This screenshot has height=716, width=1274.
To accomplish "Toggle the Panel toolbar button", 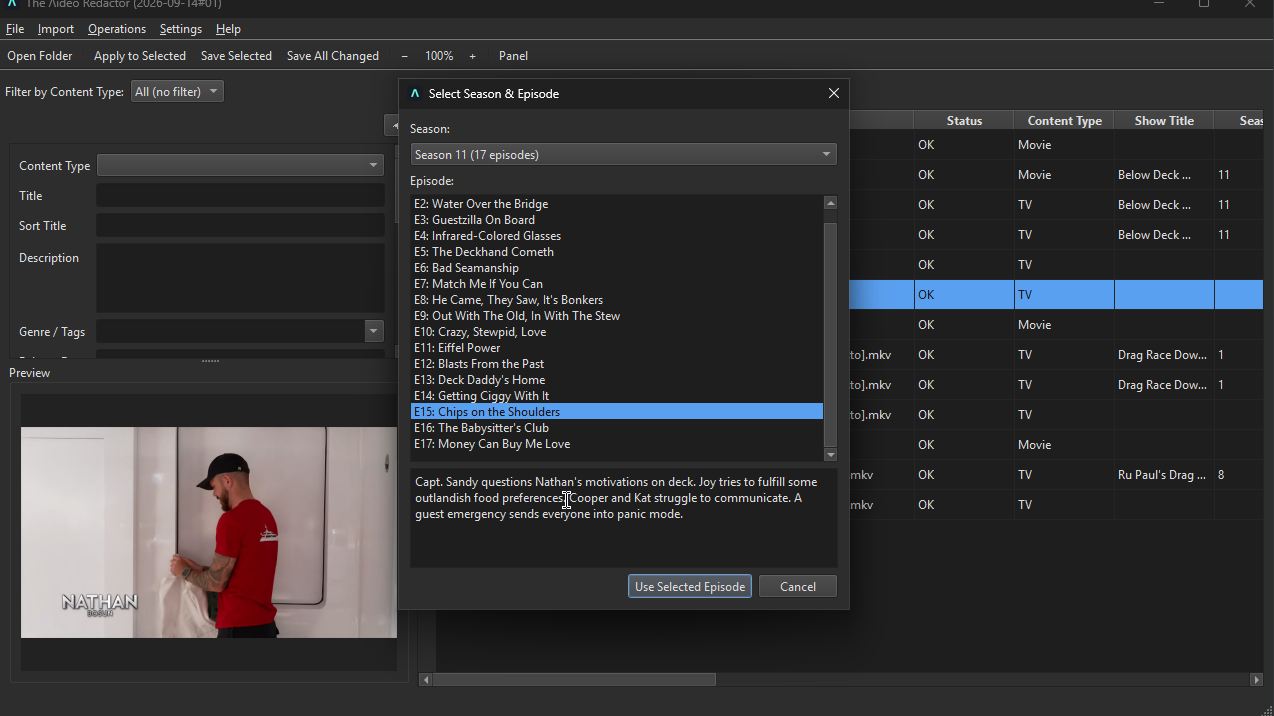I will pos(513,56).
